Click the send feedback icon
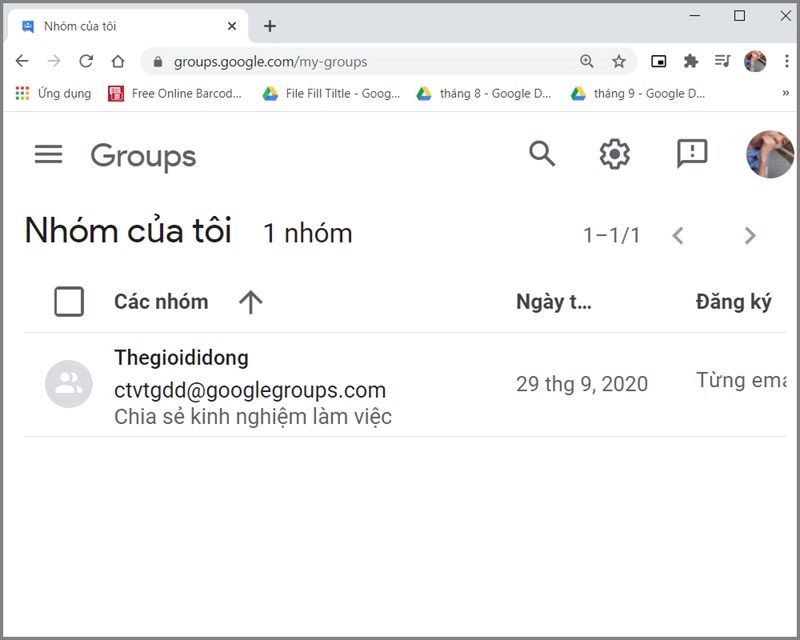Image resolution: width=800 pixels, height=640 pixels. pyautogui.click(x=692, y=153)
